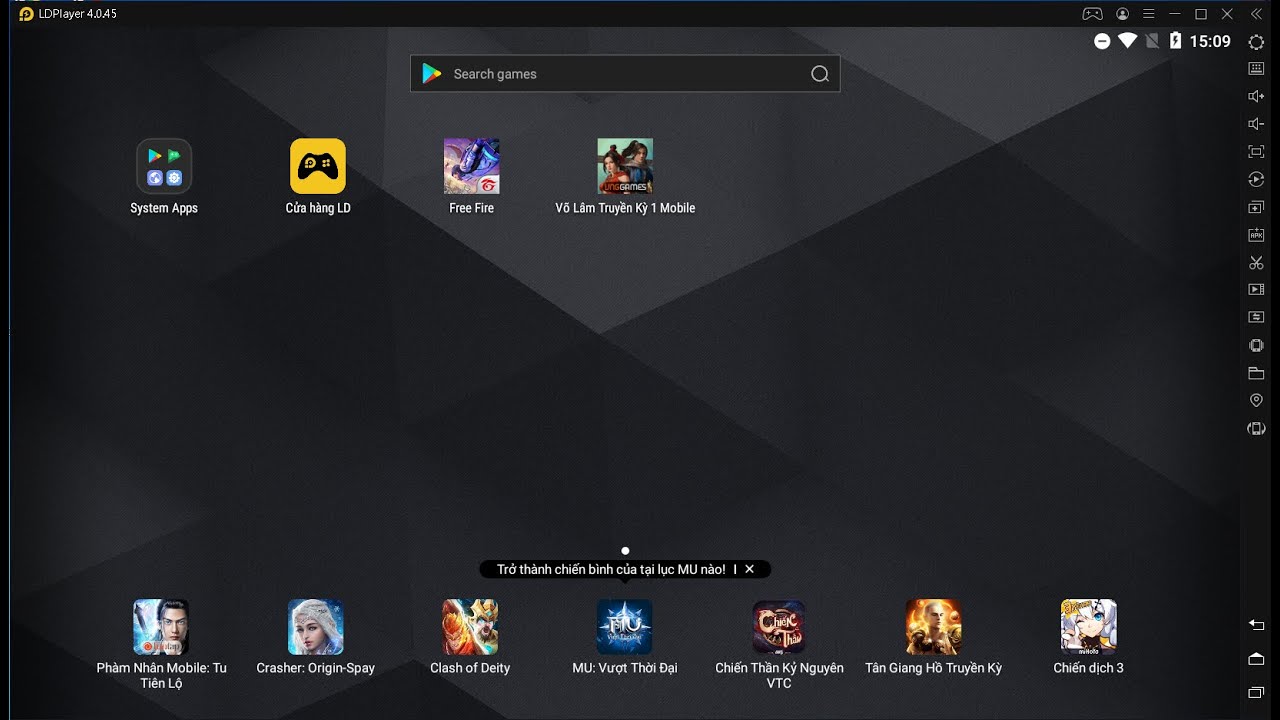This screenshot has width=1280, height=720.
Task: Click the do-not-disturb status icon
Action: pyautogui.click(x=1102, y=41)
